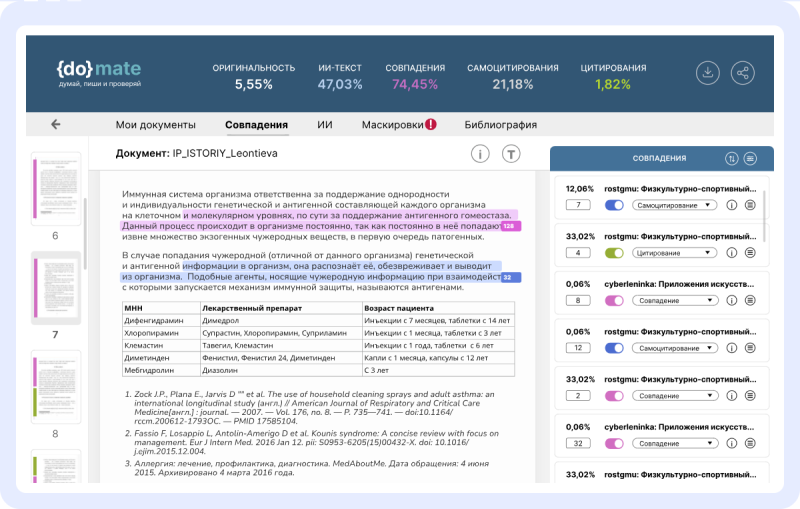Image resolution: width=800 pixels, height=509 pixels.
Task: Toggle the pink switch for match 32
Action: pyautogui.click(x=614, y=443)
